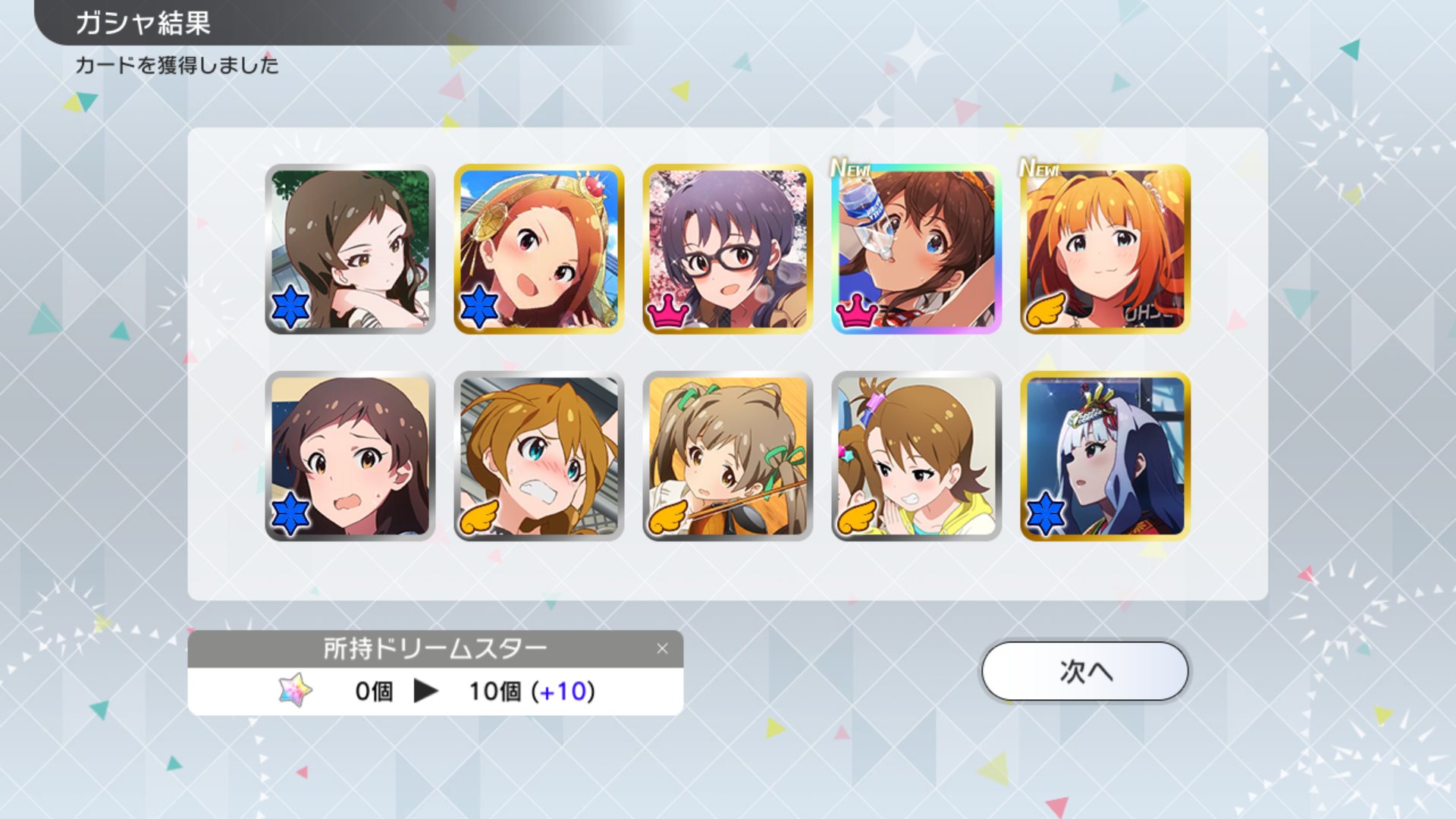Click pink crown Princess icon on glasses girl card
Screen dimensions: 1456x819
pos(667,311)
